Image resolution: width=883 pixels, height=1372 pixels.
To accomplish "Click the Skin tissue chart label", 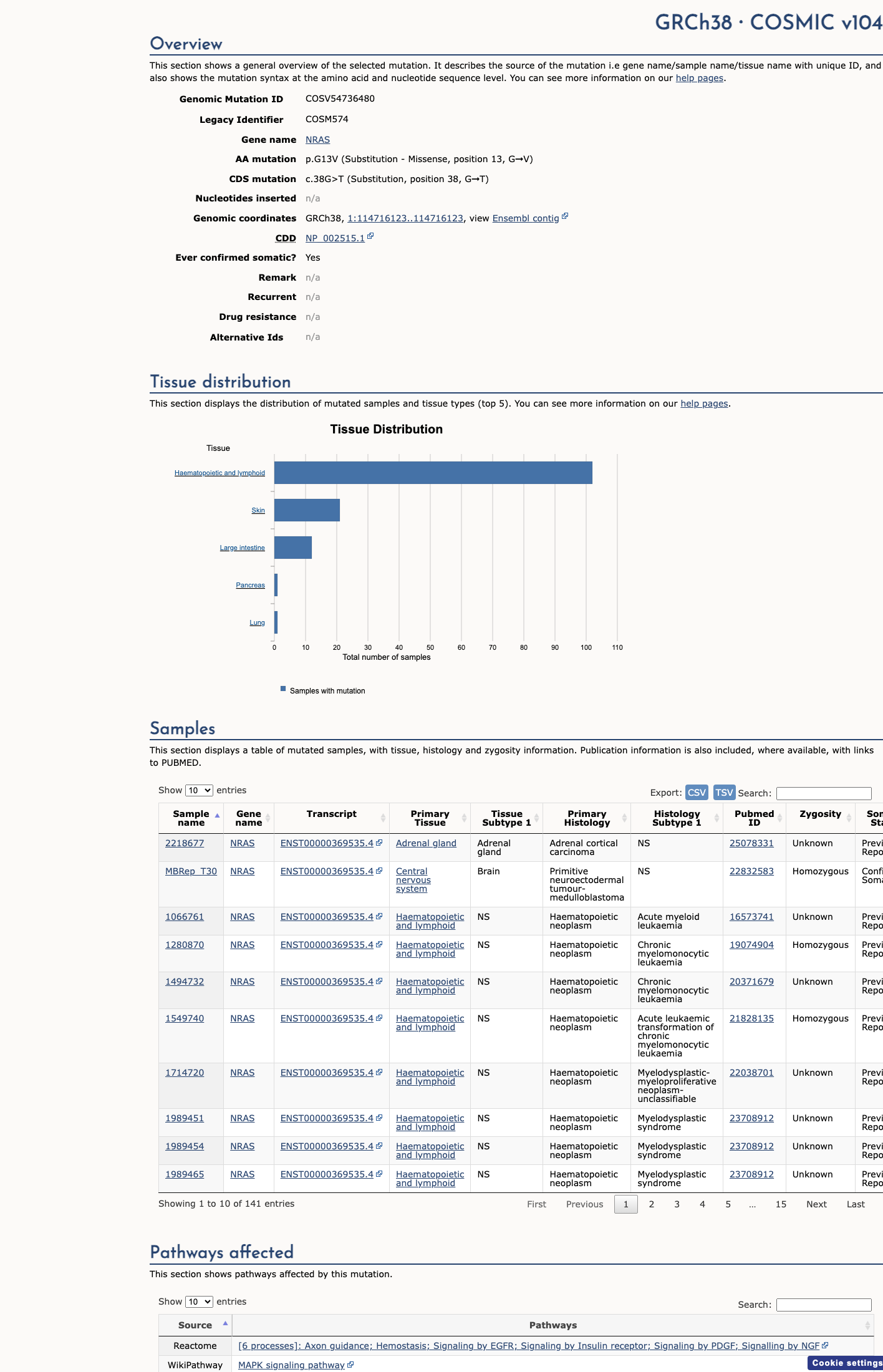I will click(258, 510).
